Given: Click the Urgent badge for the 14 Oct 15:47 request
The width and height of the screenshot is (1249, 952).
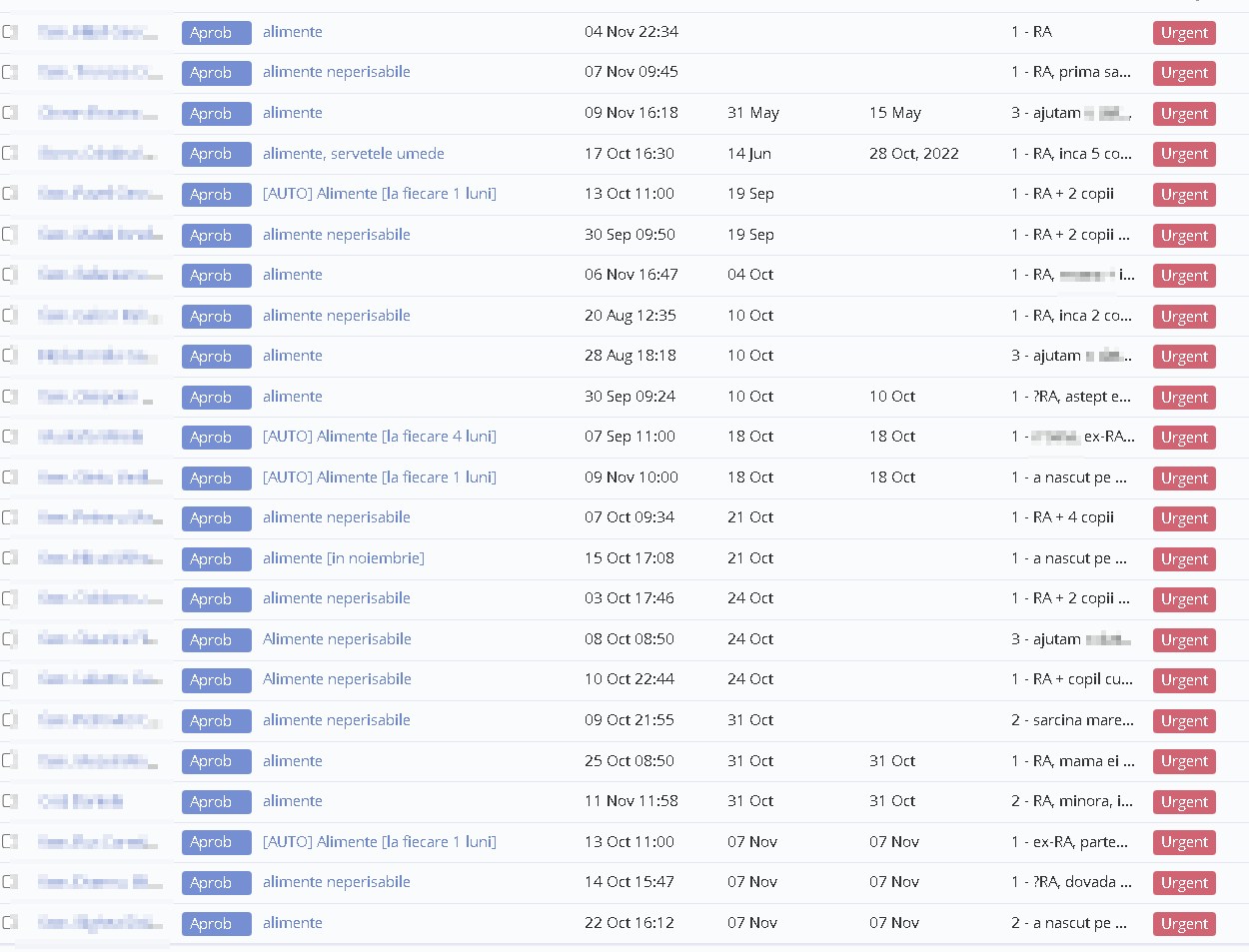Looking at the screenshot, I should pyautogui.click(x=1183, y=883).
